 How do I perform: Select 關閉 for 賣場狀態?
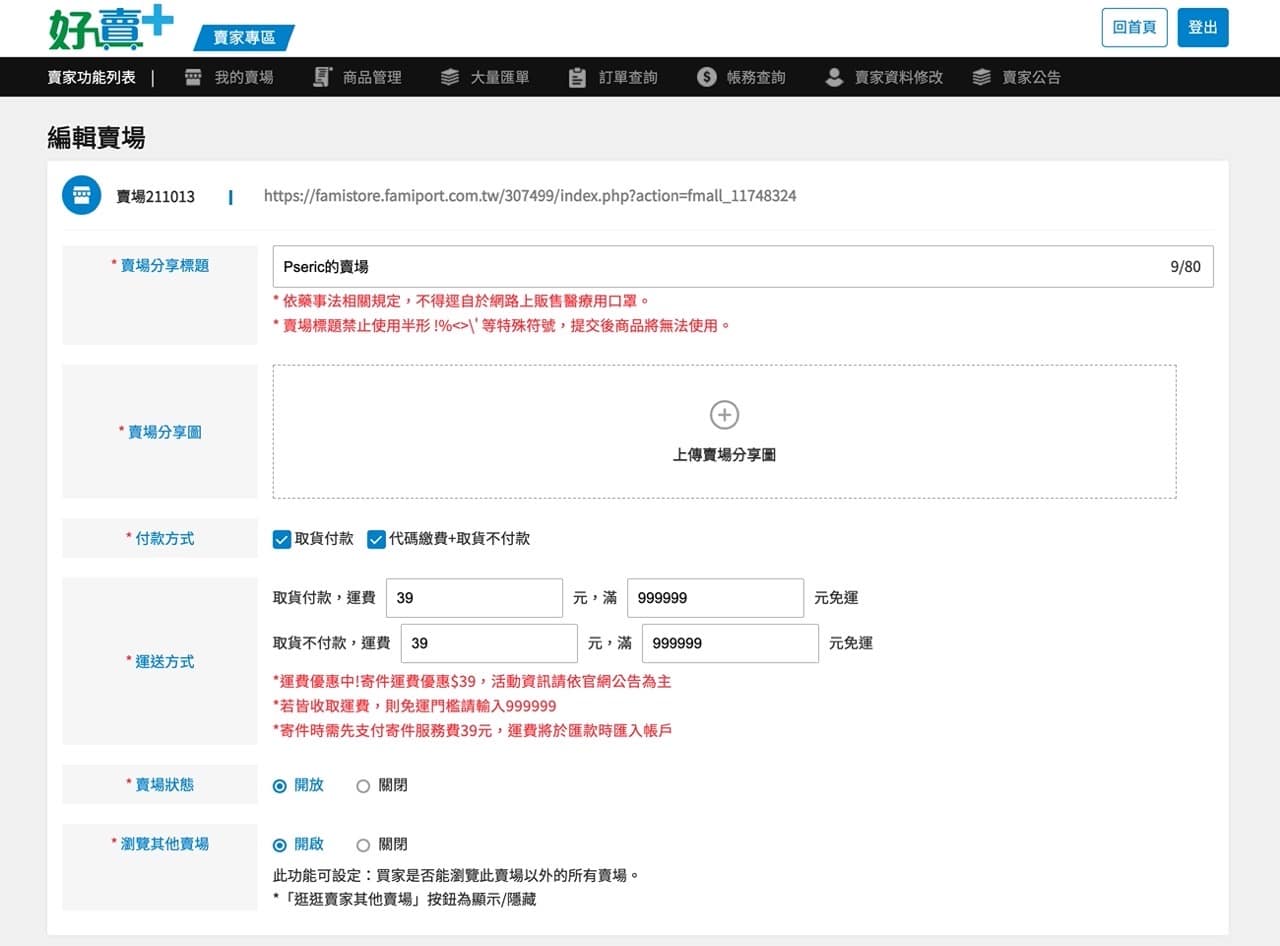click(x=363, y=786)
